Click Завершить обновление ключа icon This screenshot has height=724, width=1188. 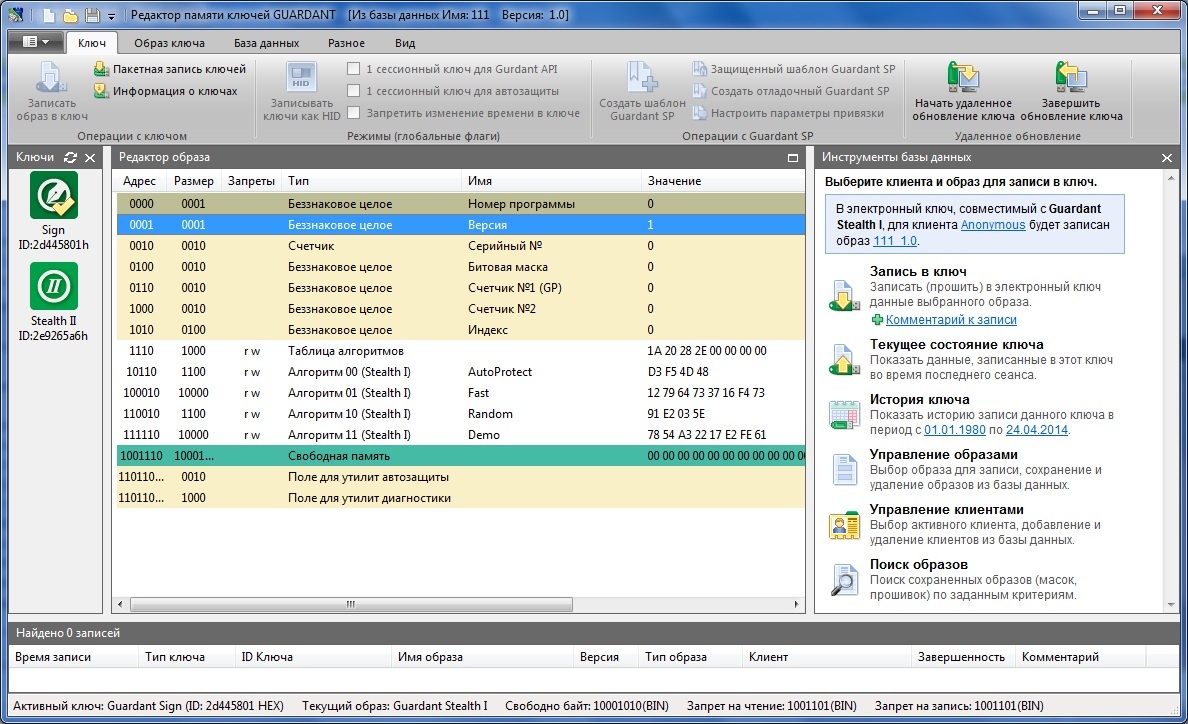[x=1070, y=78]
